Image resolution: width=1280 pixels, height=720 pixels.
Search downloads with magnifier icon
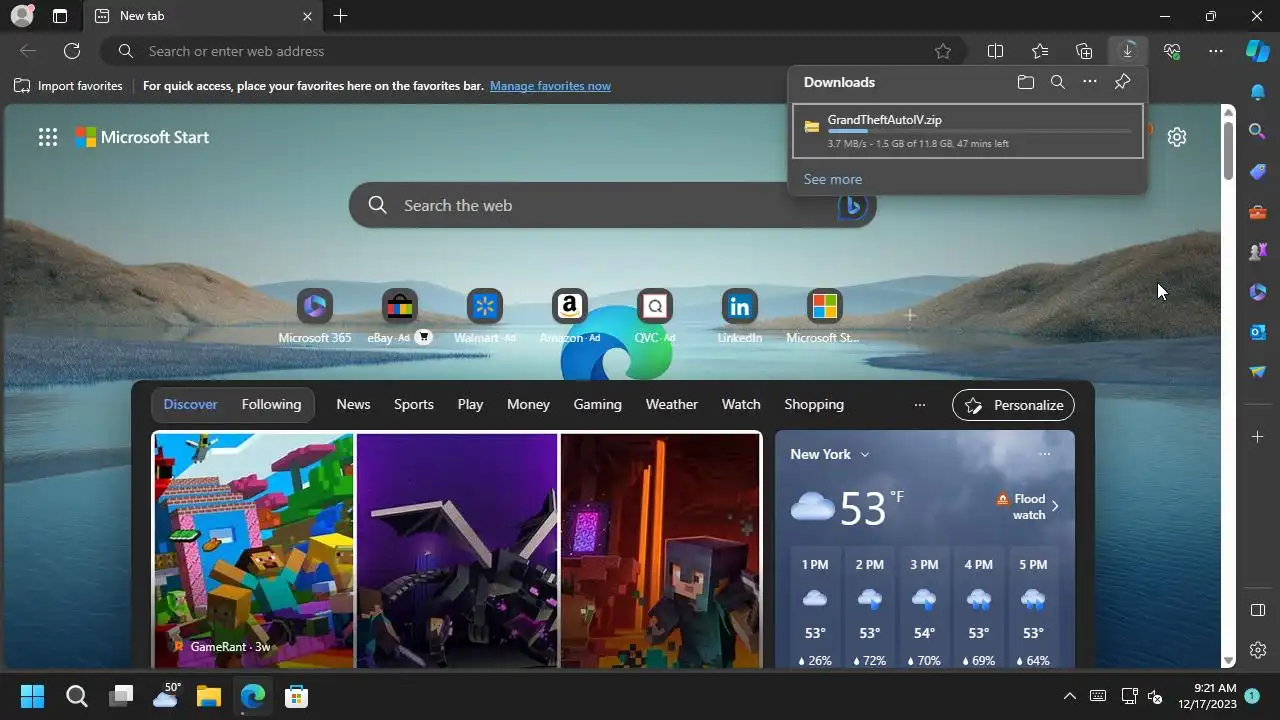pyautogui.click(x=1058, y=82)
